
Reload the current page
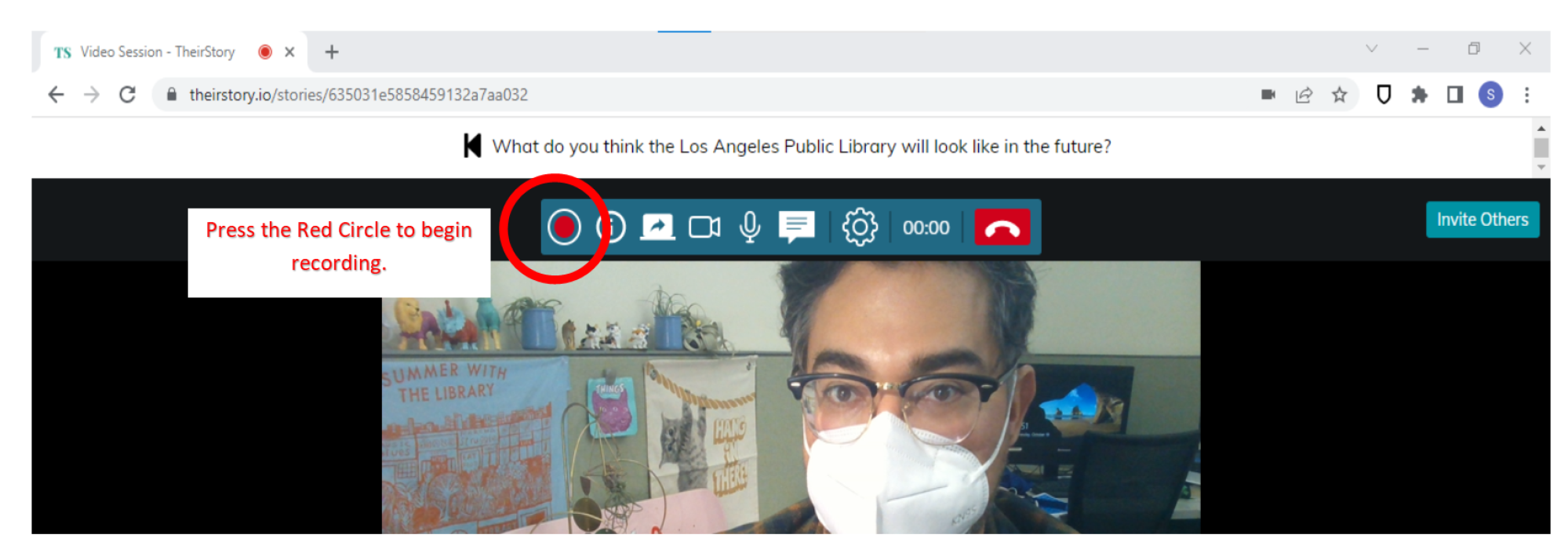coord(127,95)
